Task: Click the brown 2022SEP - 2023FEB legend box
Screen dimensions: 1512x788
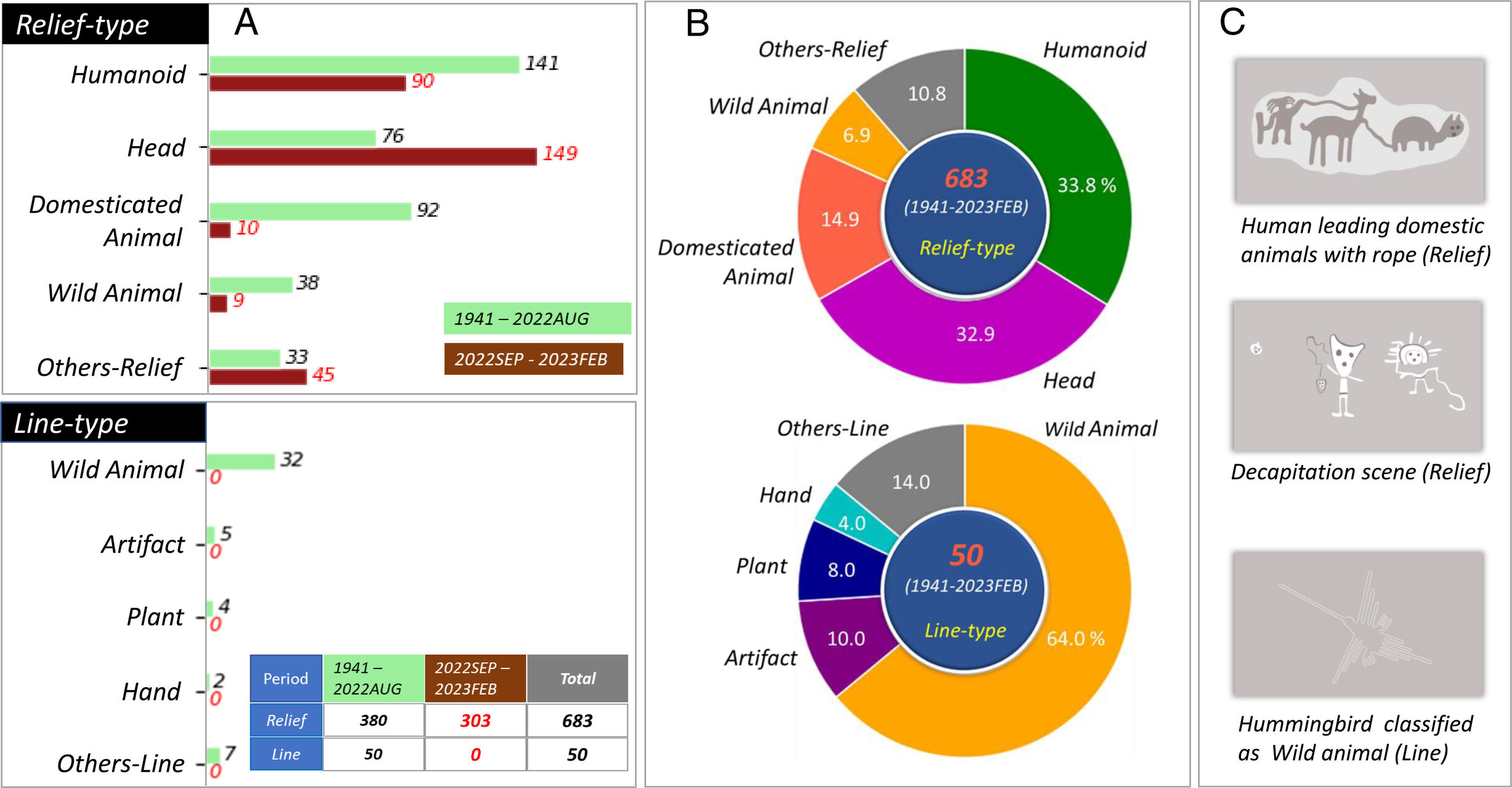Action: [x=533, y=359]
